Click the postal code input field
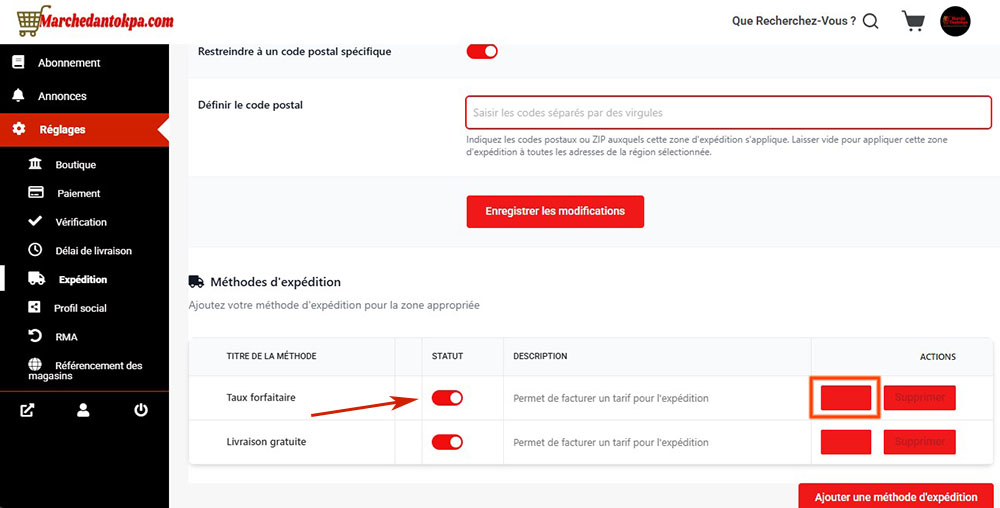Image resolution: width=1000 pixels, height=508 pixels. point(727,113)
